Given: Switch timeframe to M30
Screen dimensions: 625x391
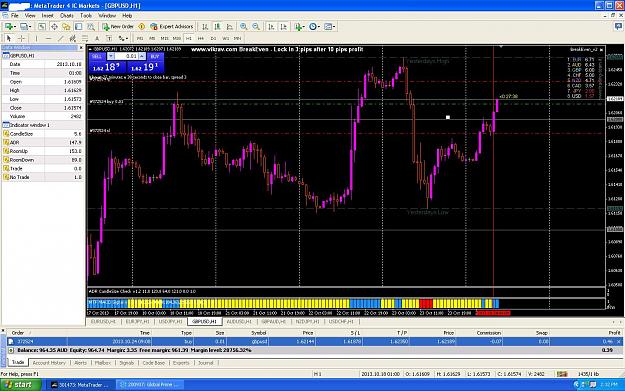Looking at the screenshot, I should pyautogui.click(x=177, y=38).
